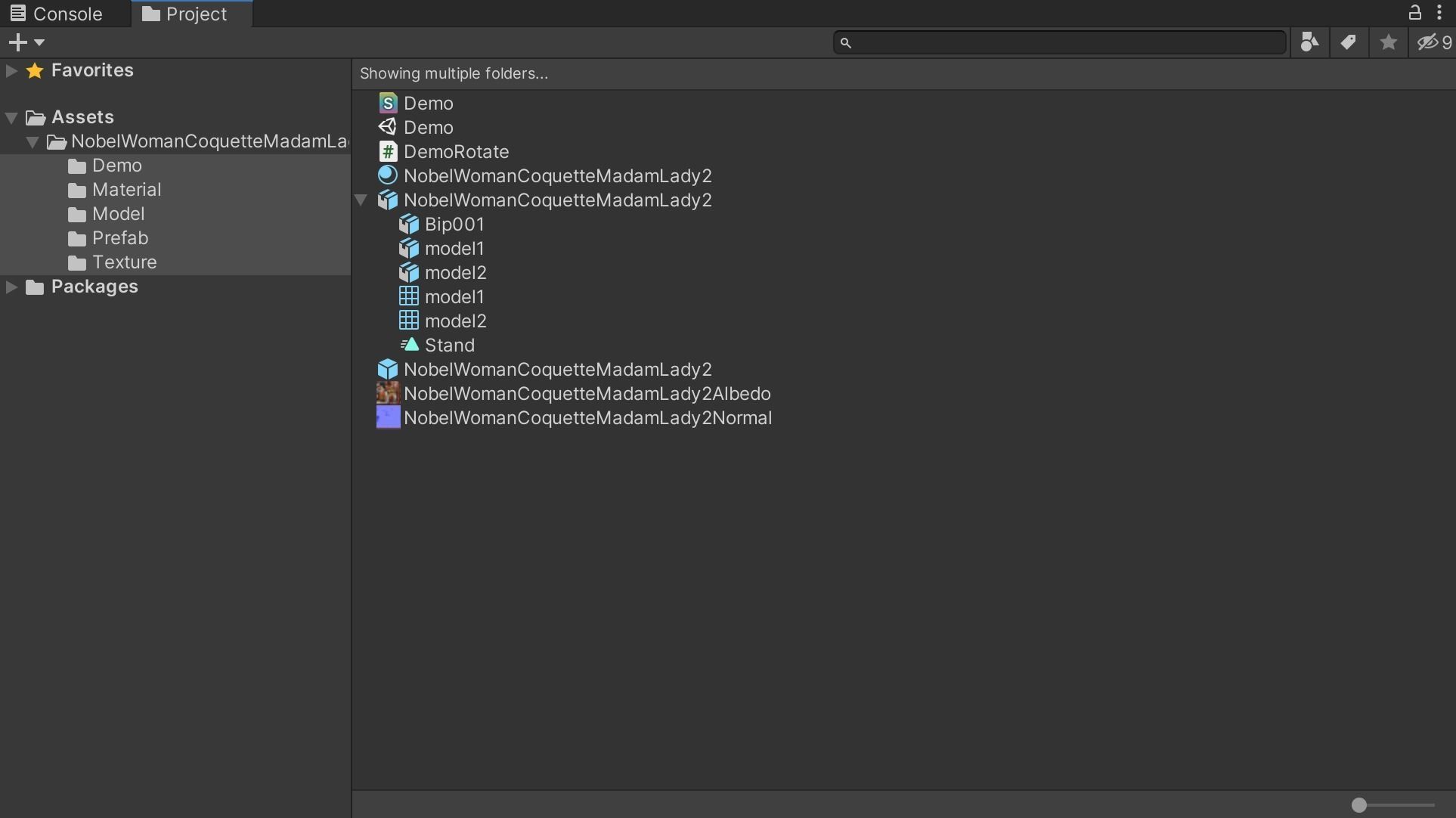Click the Search by Label tag icon

click(x=1348, y=42)
